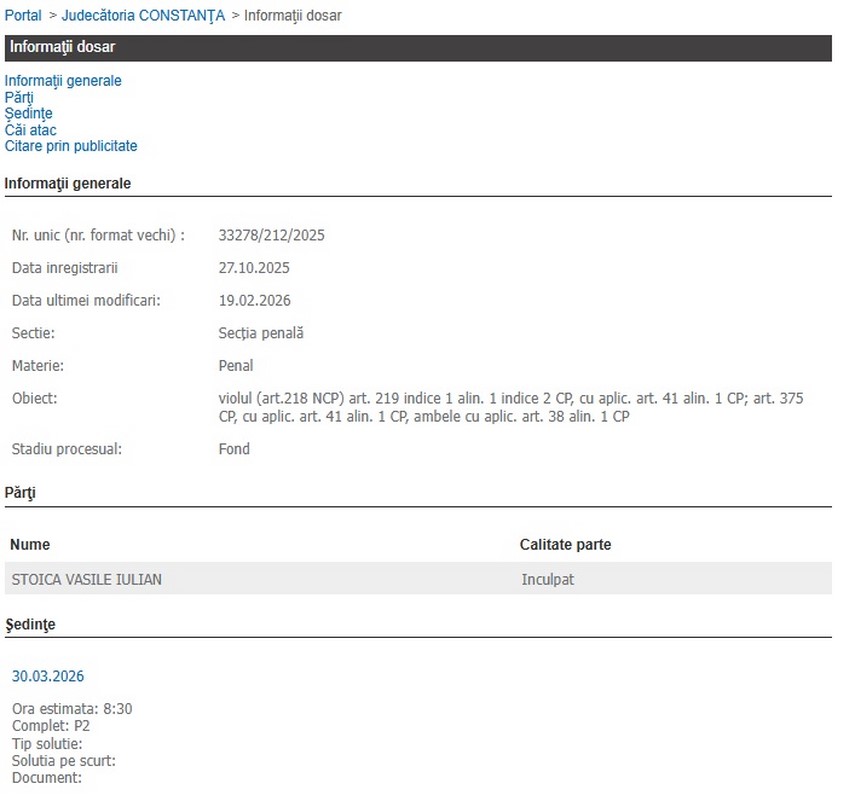The height and width of the screenshot is (801, 855).
Task: Click the Nume column header
Action: [x=30, y=545]
